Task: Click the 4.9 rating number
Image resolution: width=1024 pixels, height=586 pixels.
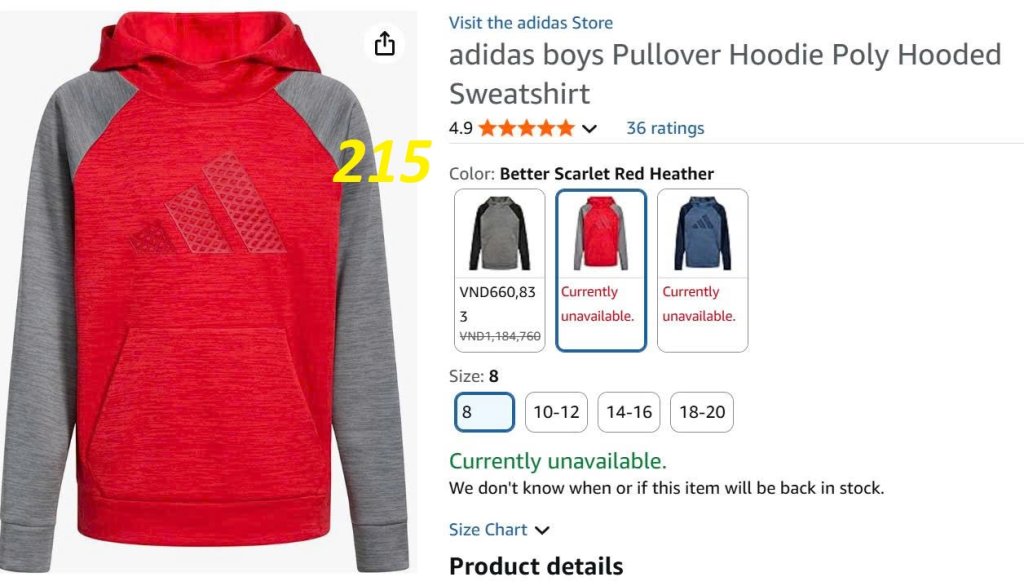Action: coord(460,128)
